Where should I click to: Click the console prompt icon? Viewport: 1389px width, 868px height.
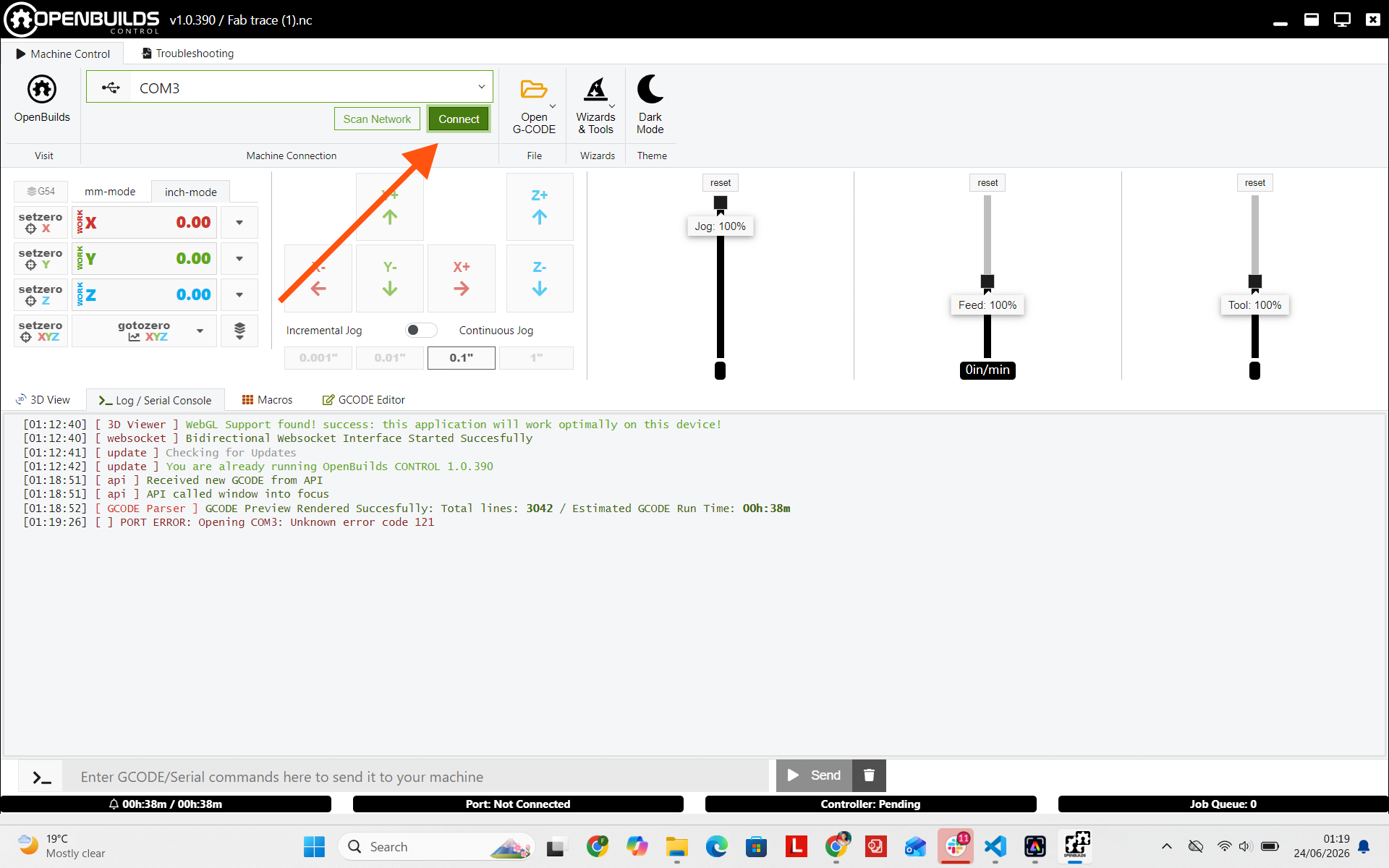click(x=42, y=778)
